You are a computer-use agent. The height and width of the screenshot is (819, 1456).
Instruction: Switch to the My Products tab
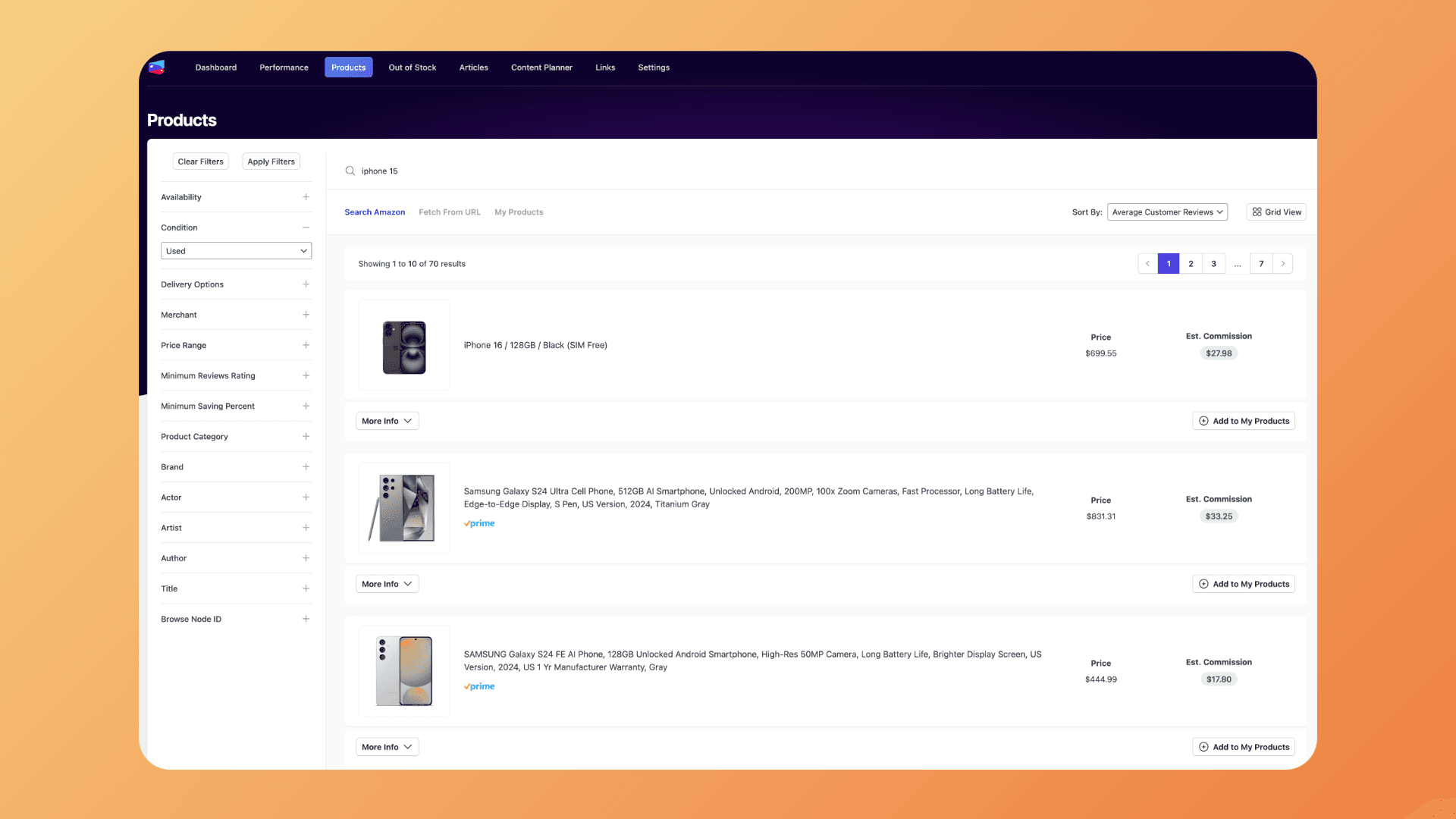[x=519, y=212]
